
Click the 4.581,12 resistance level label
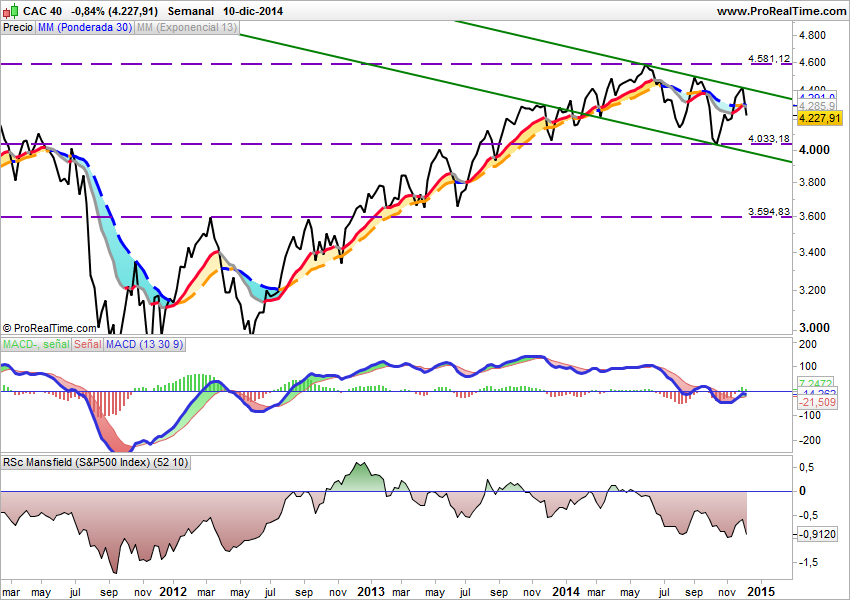pyautogui.click(x=769, y=59)
